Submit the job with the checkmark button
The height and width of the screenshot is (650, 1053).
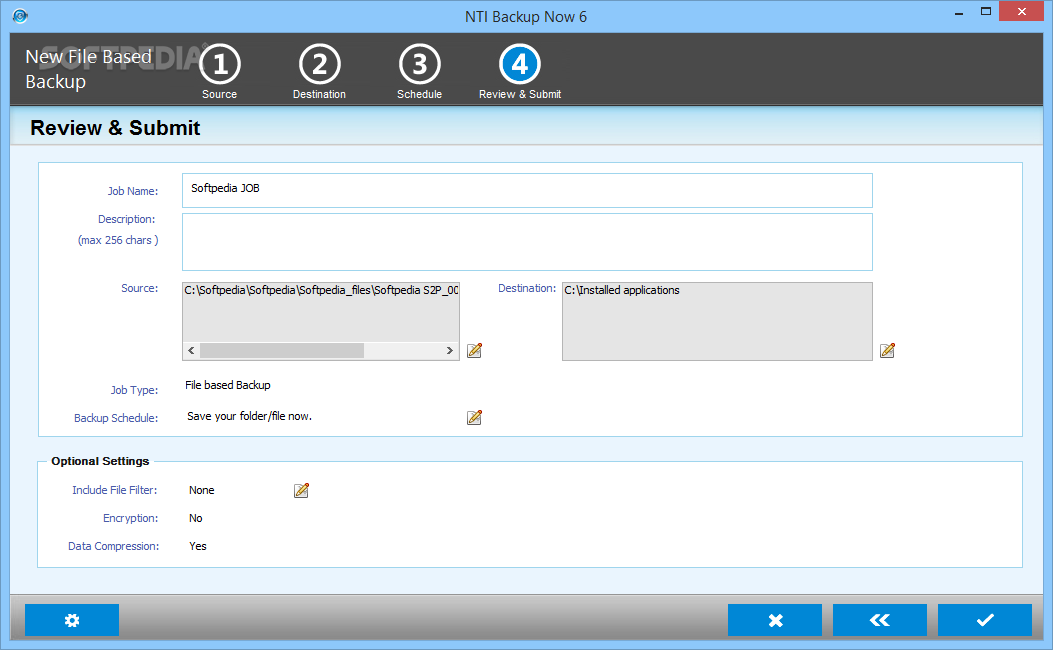[985, 620]
